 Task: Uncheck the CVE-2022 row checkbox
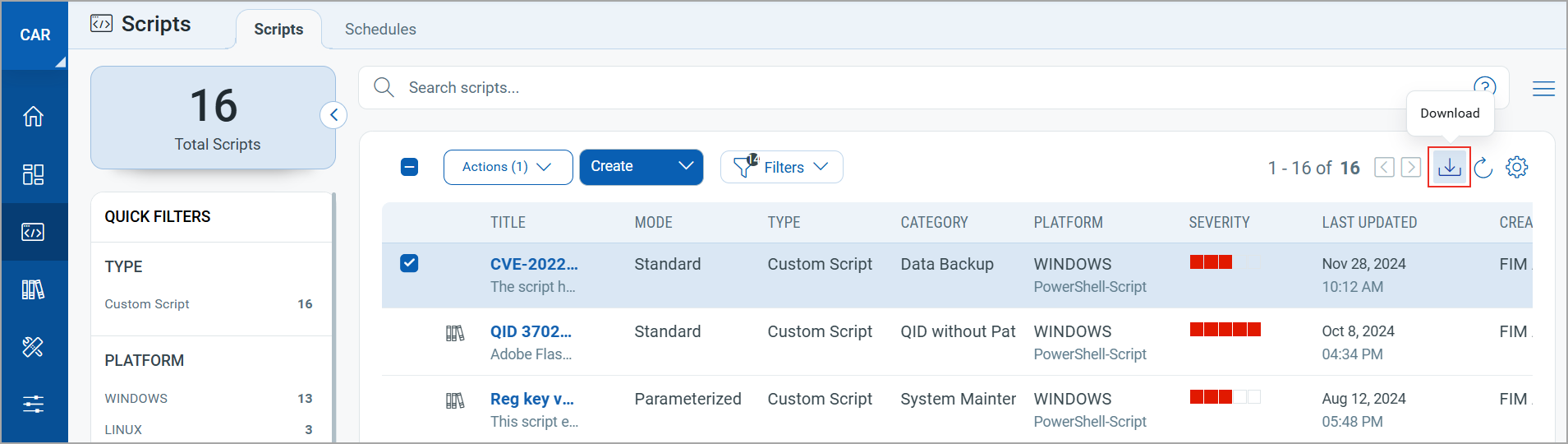tap(409, 263)
